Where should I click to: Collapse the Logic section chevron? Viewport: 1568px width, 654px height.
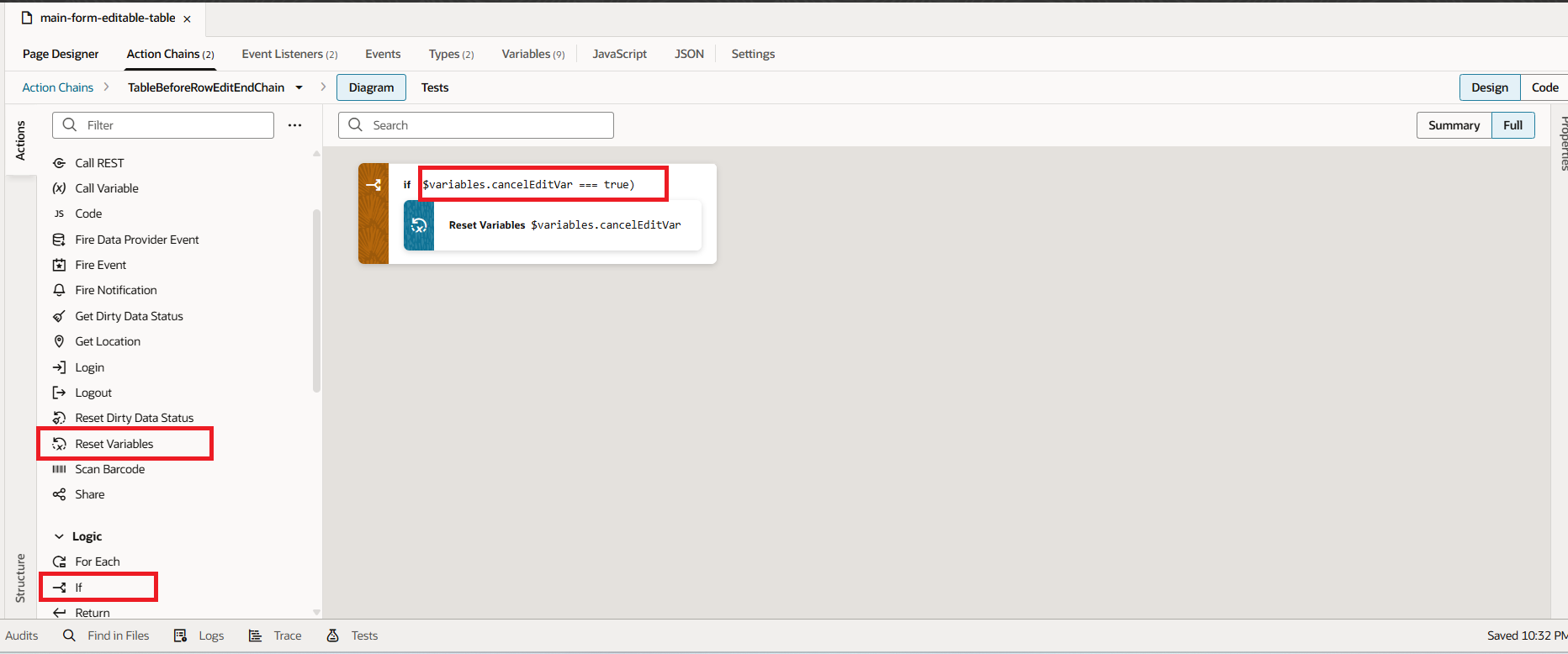[59, 536]
